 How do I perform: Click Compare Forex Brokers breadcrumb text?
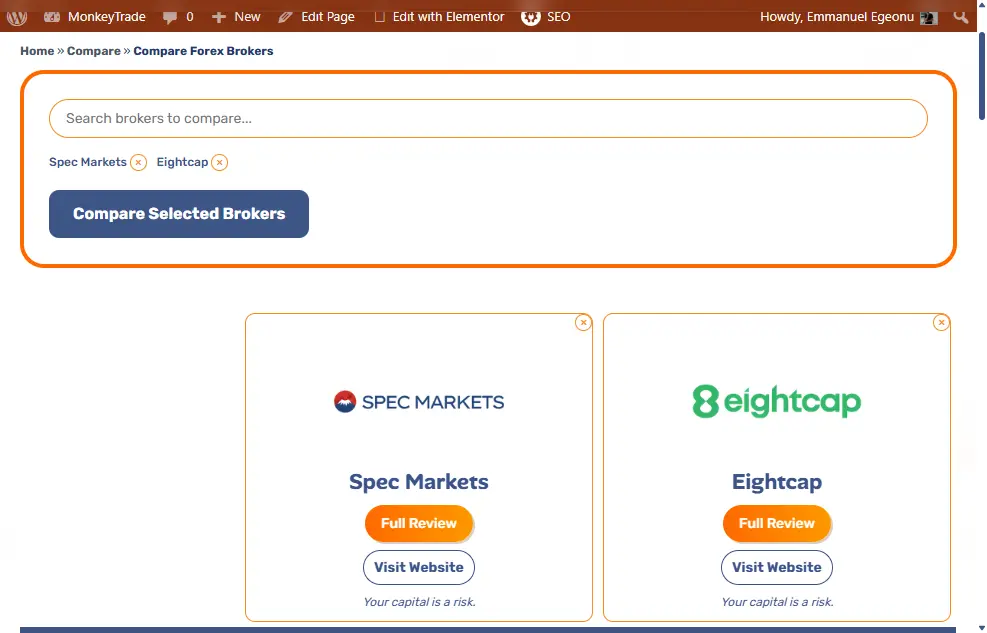click(203, 51)
